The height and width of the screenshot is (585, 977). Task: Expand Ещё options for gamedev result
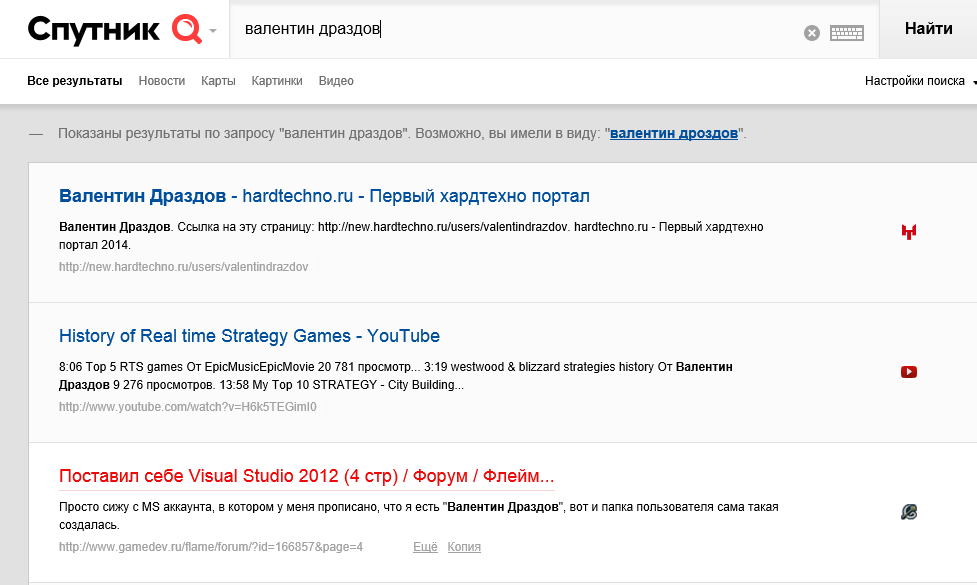tap(425, 547)
